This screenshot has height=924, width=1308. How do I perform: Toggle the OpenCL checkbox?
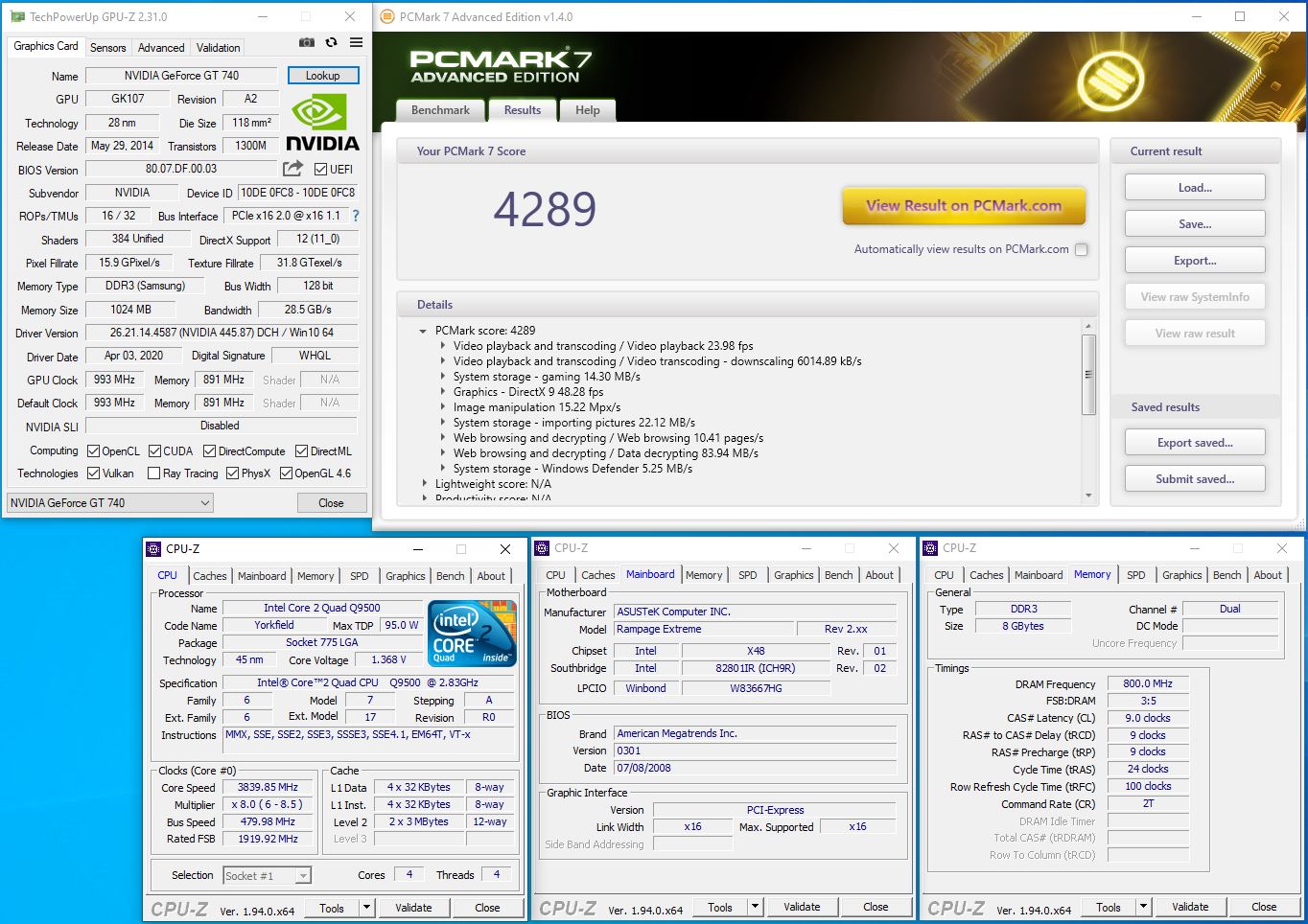point(93,451)
